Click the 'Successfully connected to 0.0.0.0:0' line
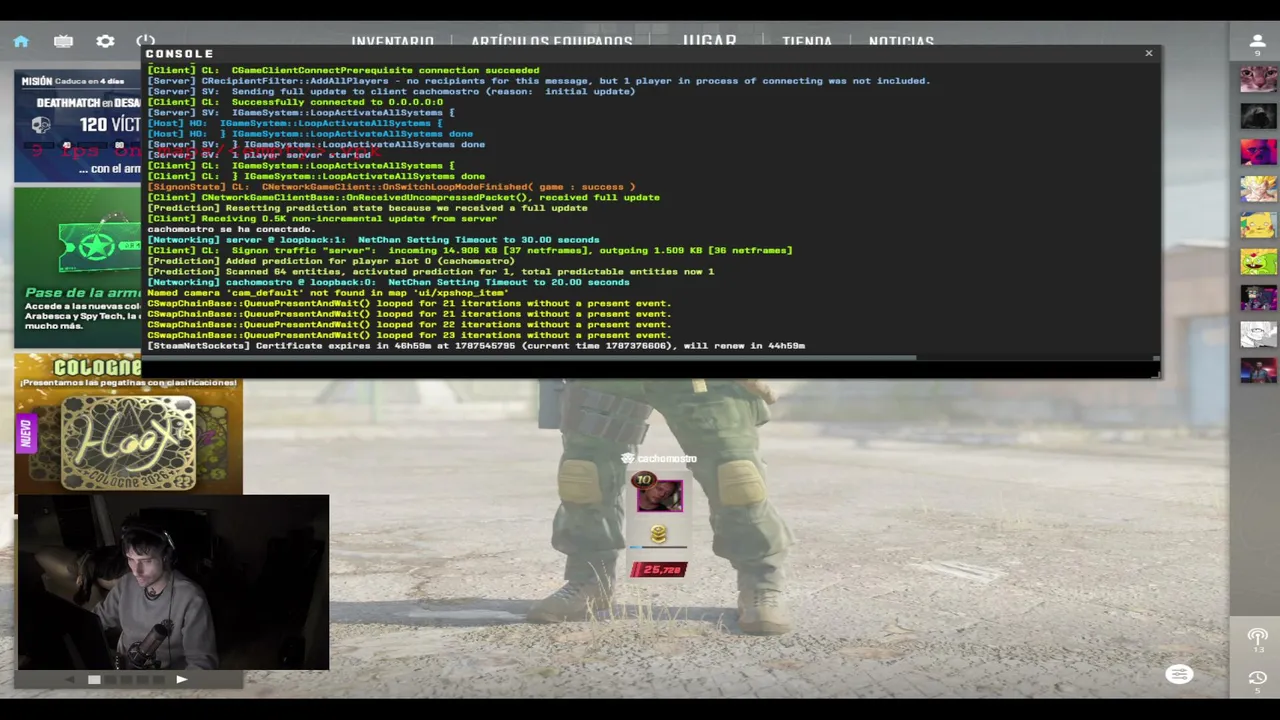1280x720 pixels. point(295,102)
